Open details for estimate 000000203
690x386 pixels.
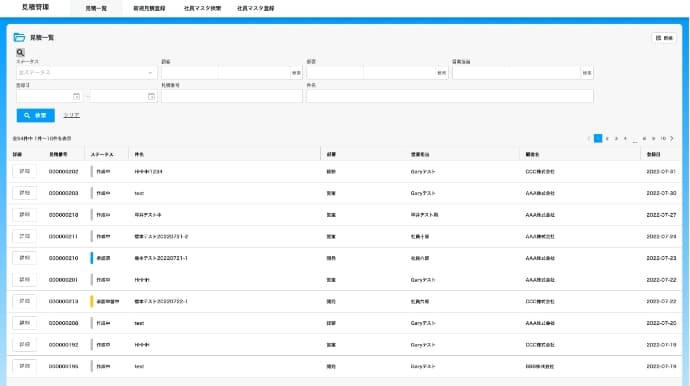point(25,193)
